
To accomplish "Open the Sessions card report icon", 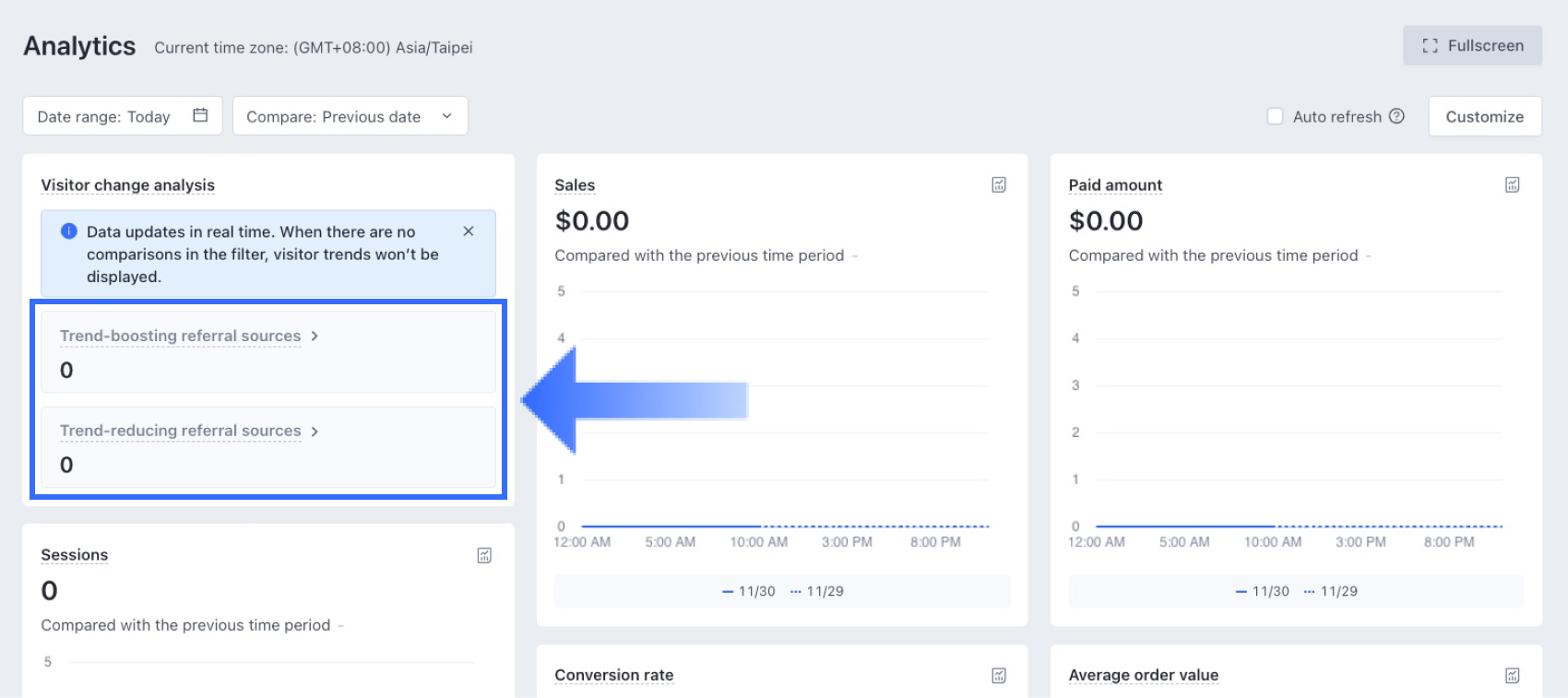I will tap(484, 555).
